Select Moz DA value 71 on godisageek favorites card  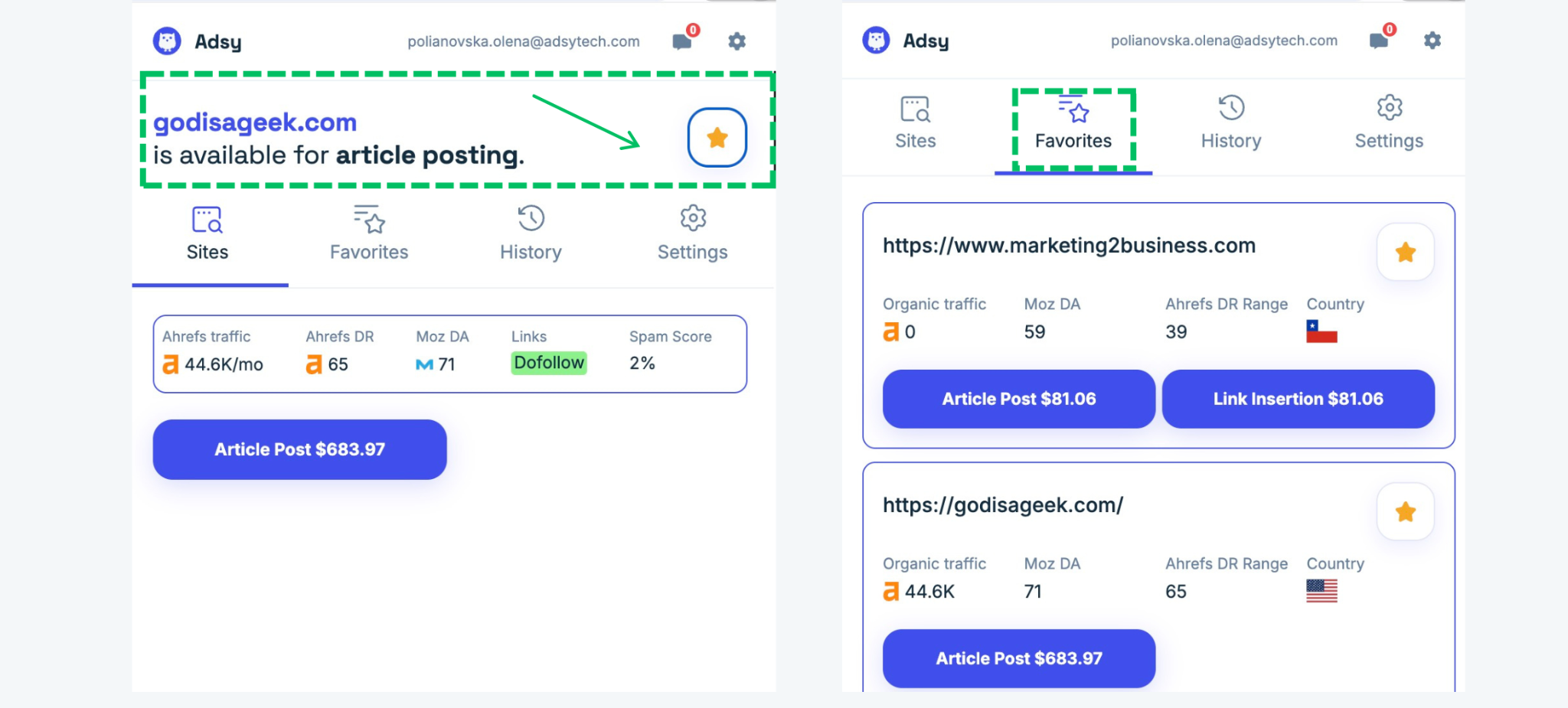[x=1033, y=591]
